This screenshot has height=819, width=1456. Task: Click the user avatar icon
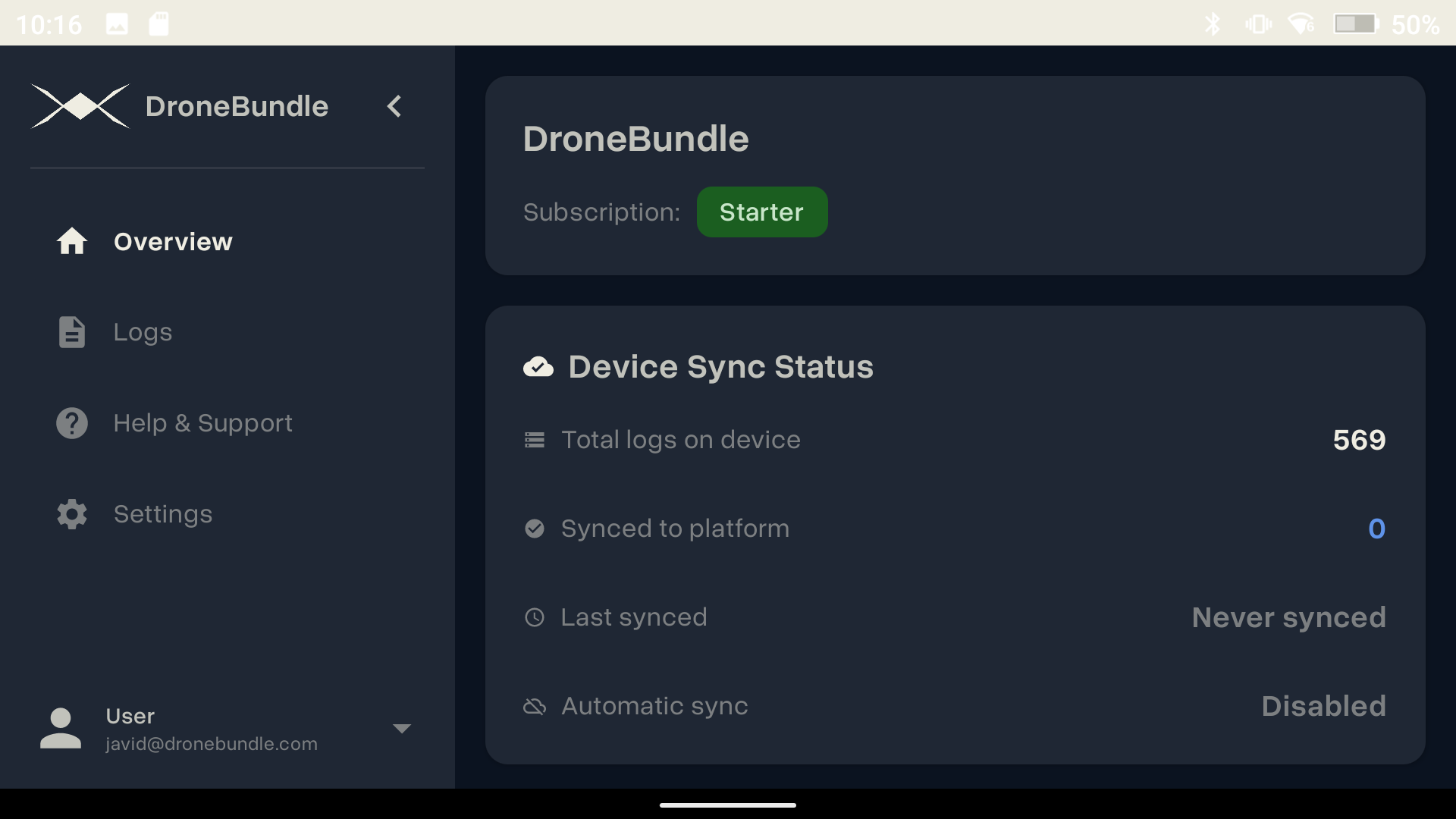60,728
